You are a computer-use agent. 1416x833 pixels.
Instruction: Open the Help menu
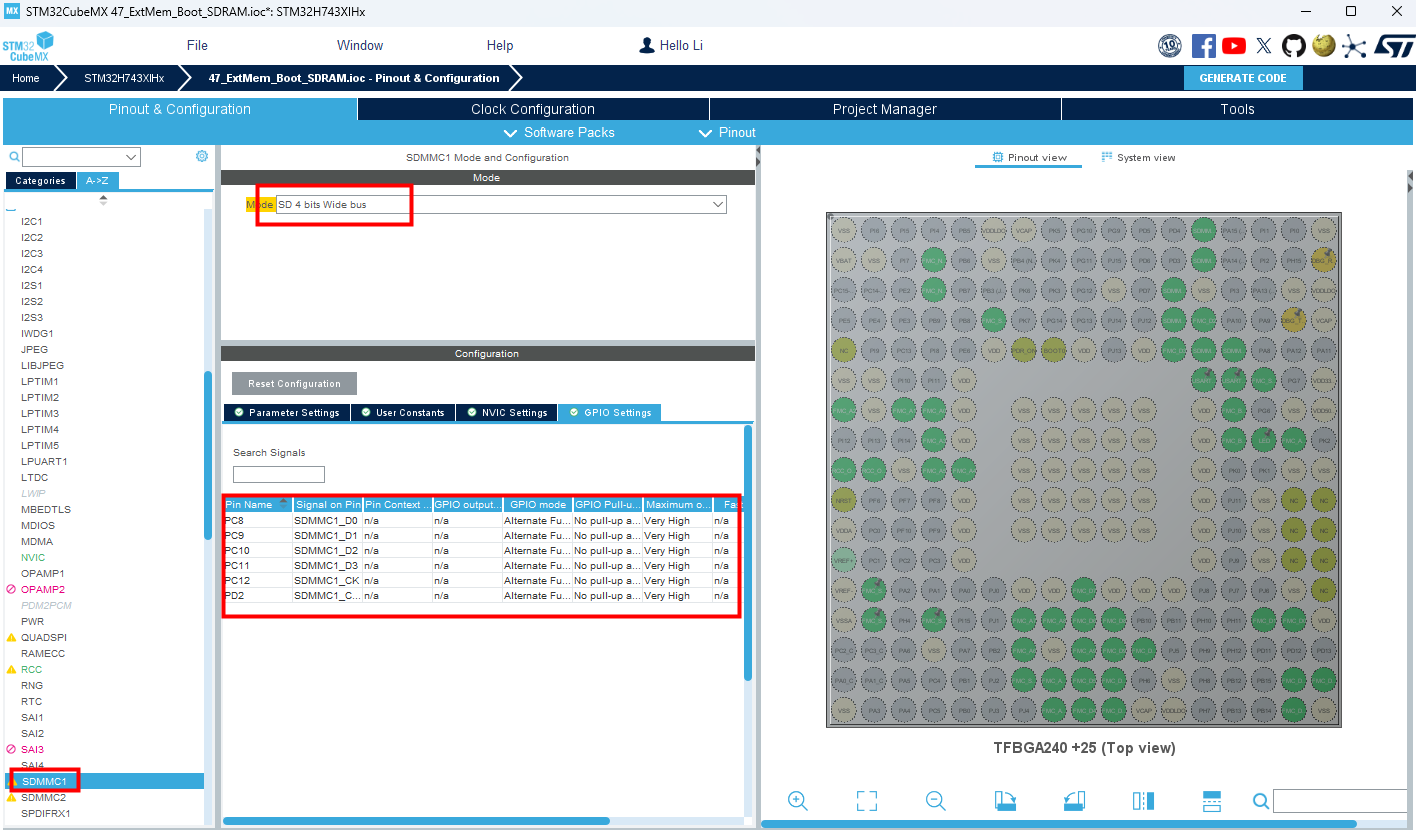coord(500,45)
